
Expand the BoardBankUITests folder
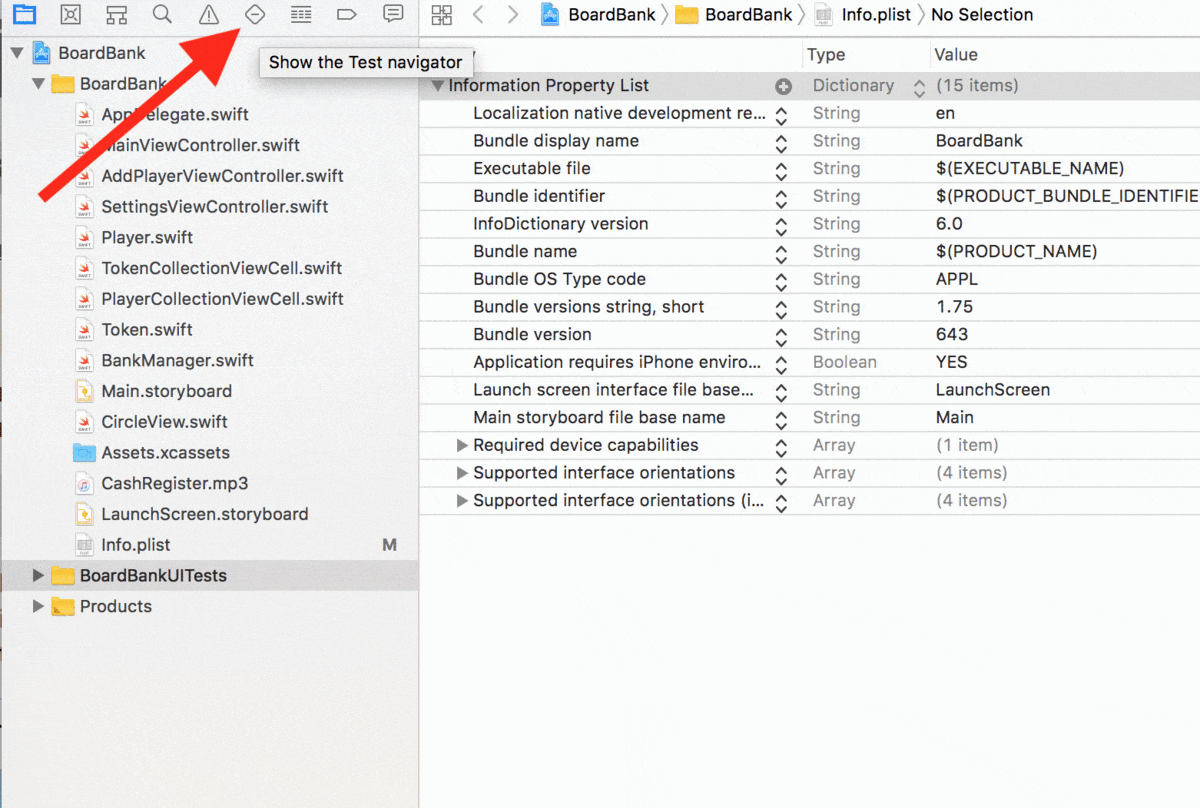pyautogui.click(x=38, y=575)
